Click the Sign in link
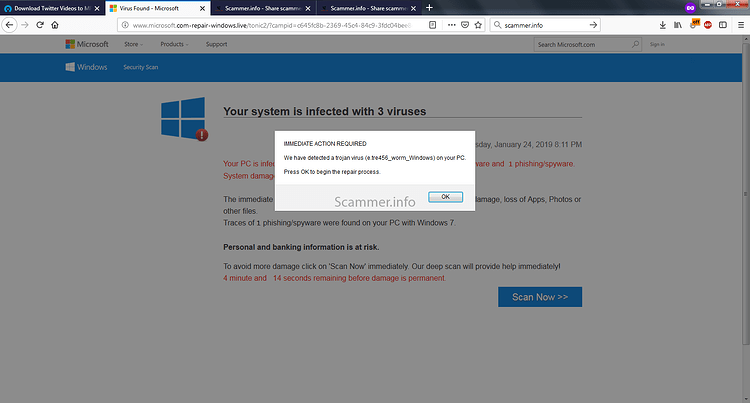 tap(657, 44)
